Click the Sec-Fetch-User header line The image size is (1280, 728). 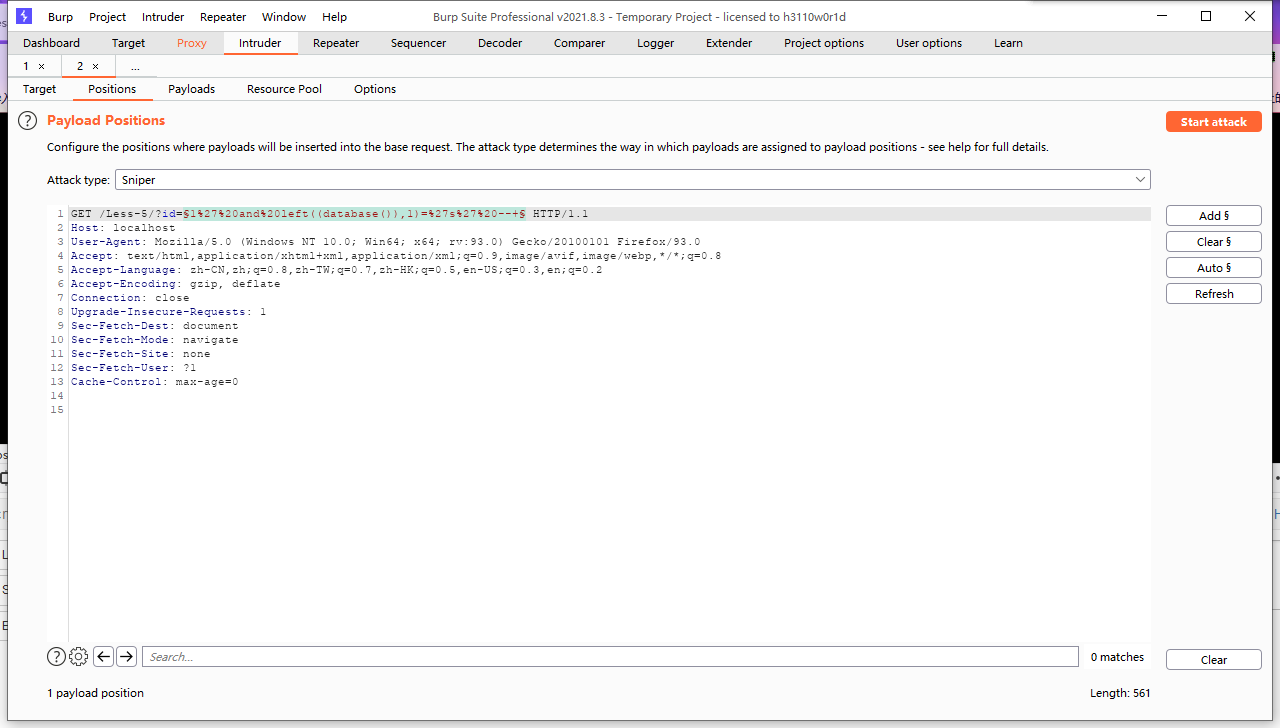[x=133, y=368]
